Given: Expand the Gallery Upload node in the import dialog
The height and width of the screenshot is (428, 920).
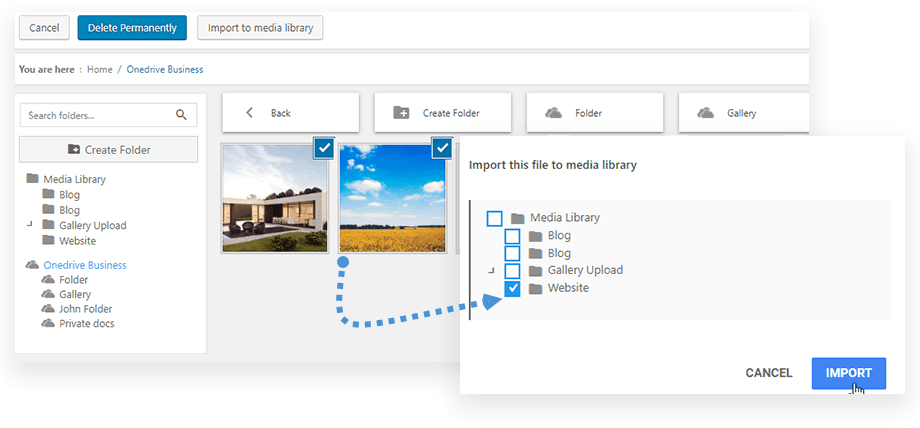Looking at the screenshot, I should tap(492, 271).
